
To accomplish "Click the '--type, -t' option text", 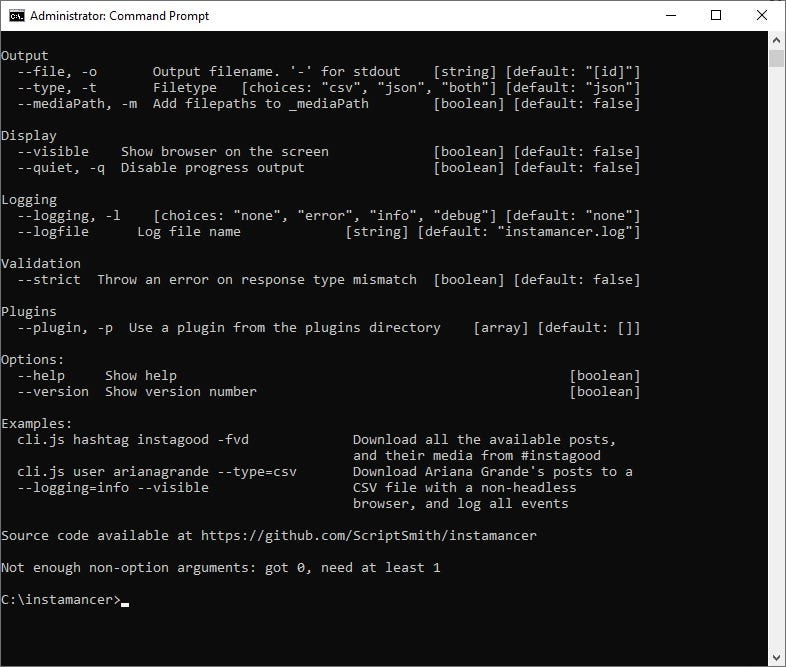I will tap(57, 88).
